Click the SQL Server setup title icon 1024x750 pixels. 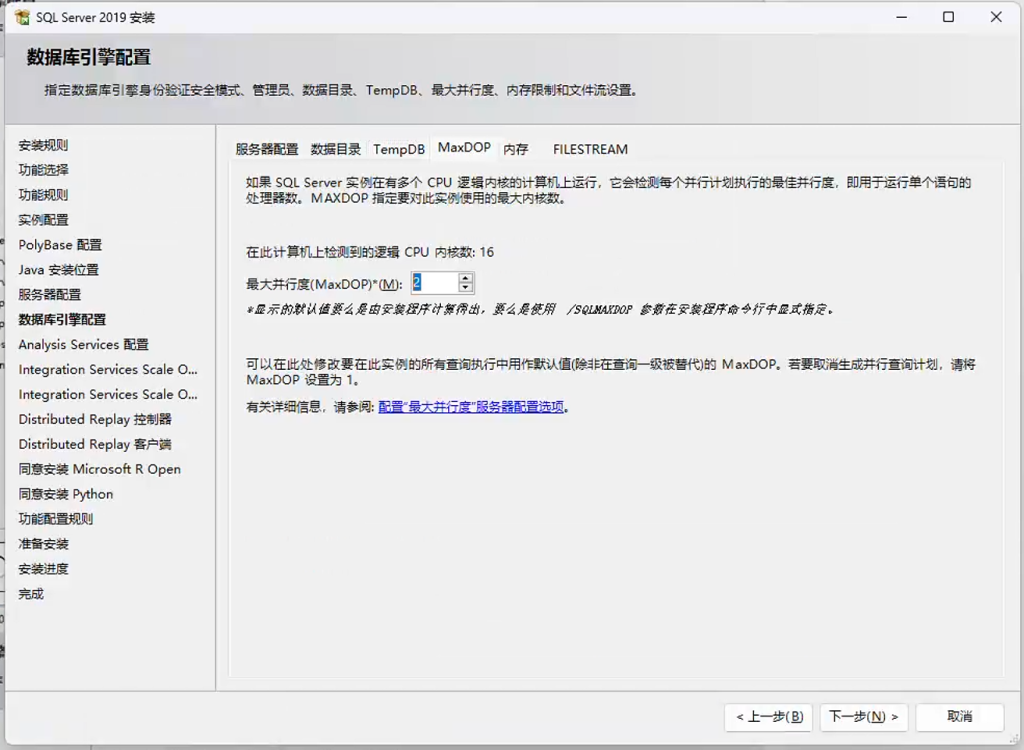[22, 17]
